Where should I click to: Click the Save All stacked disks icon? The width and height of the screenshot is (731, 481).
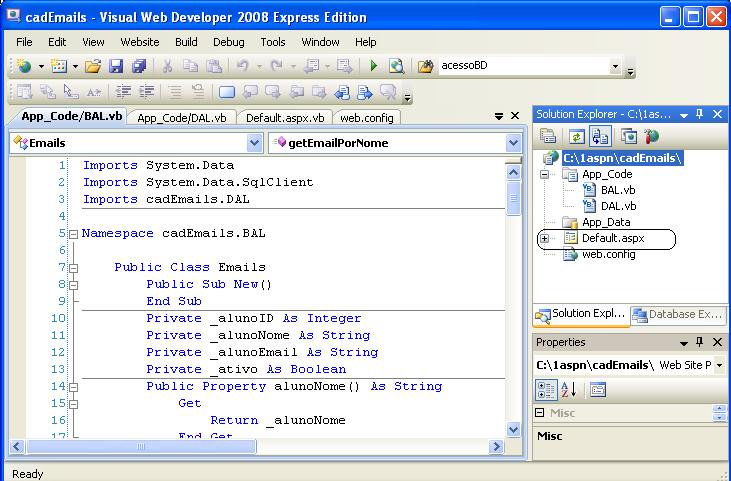(x=139, y=66)
